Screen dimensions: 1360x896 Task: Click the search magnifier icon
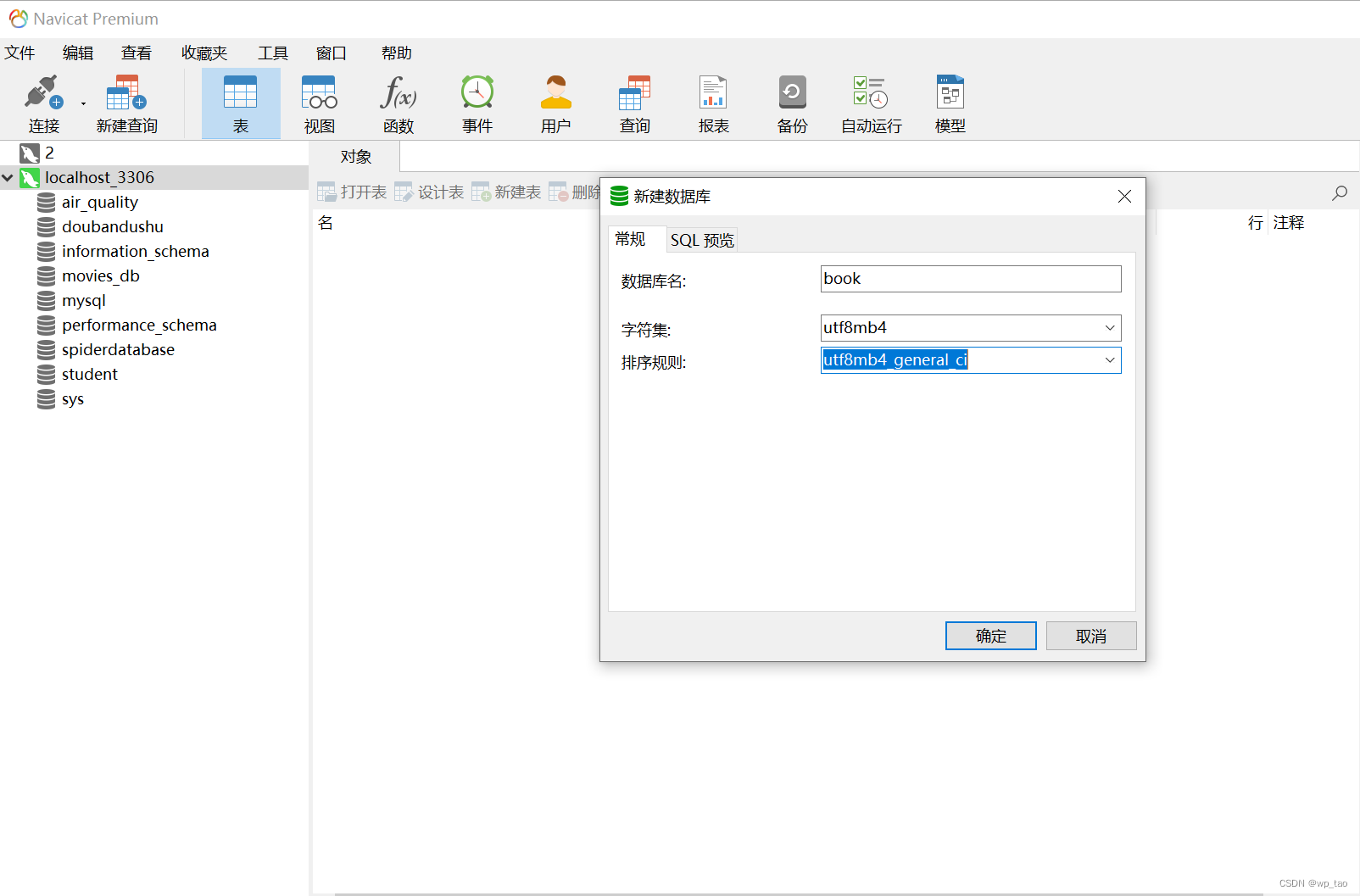(1340, 193)
